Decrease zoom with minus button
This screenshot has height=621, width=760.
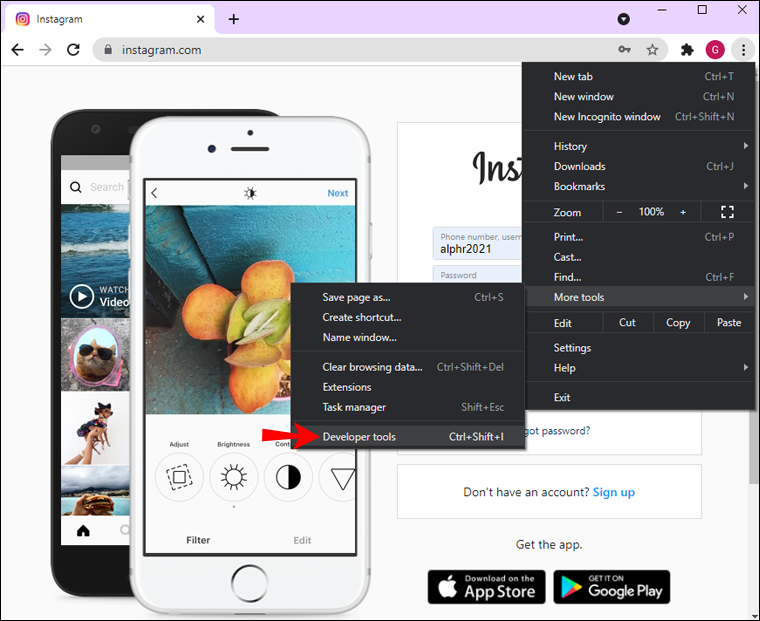pyautogui.click(x=619, y=212)
